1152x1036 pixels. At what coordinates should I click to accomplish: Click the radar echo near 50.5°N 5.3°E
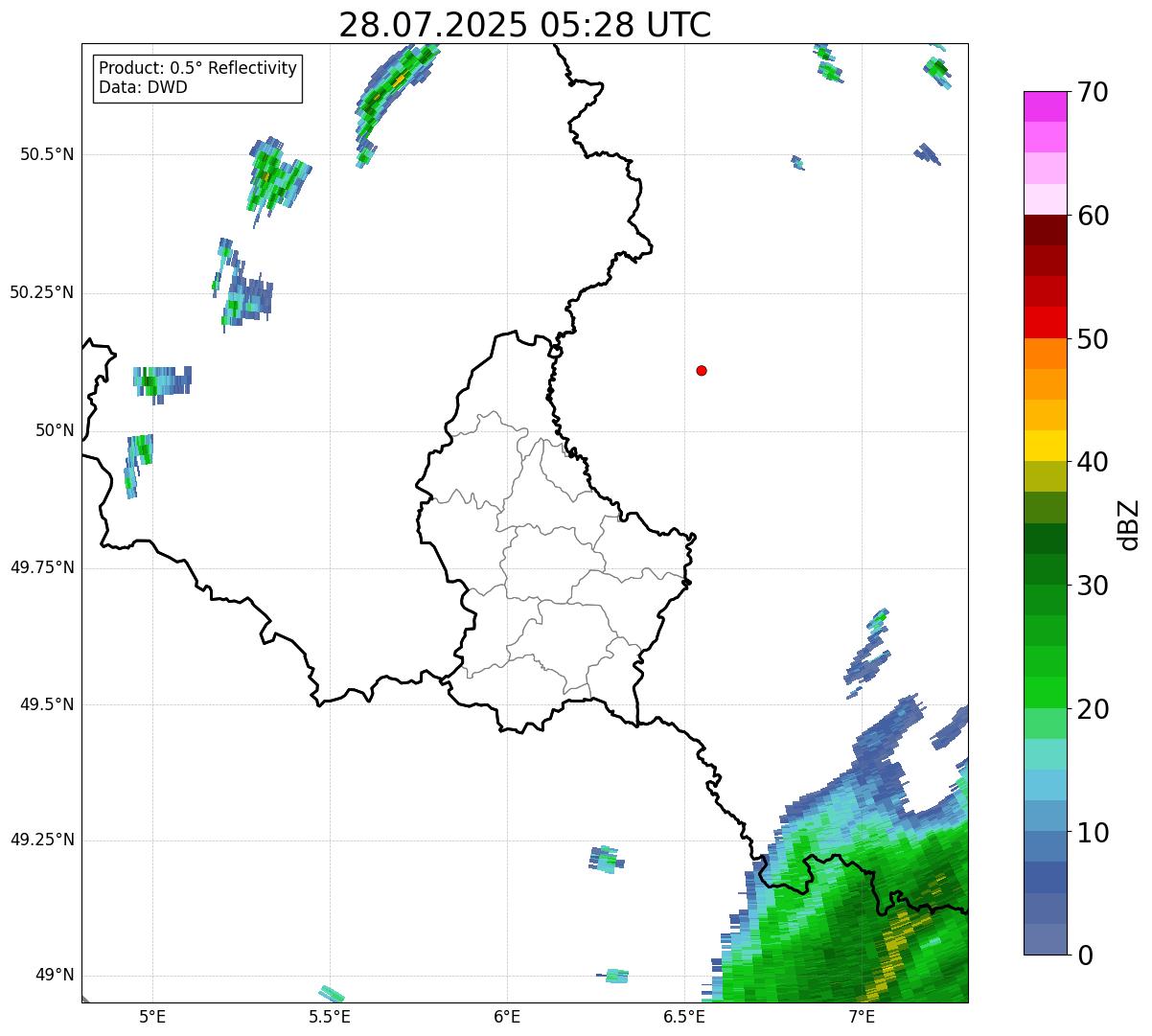pos(276,177)
